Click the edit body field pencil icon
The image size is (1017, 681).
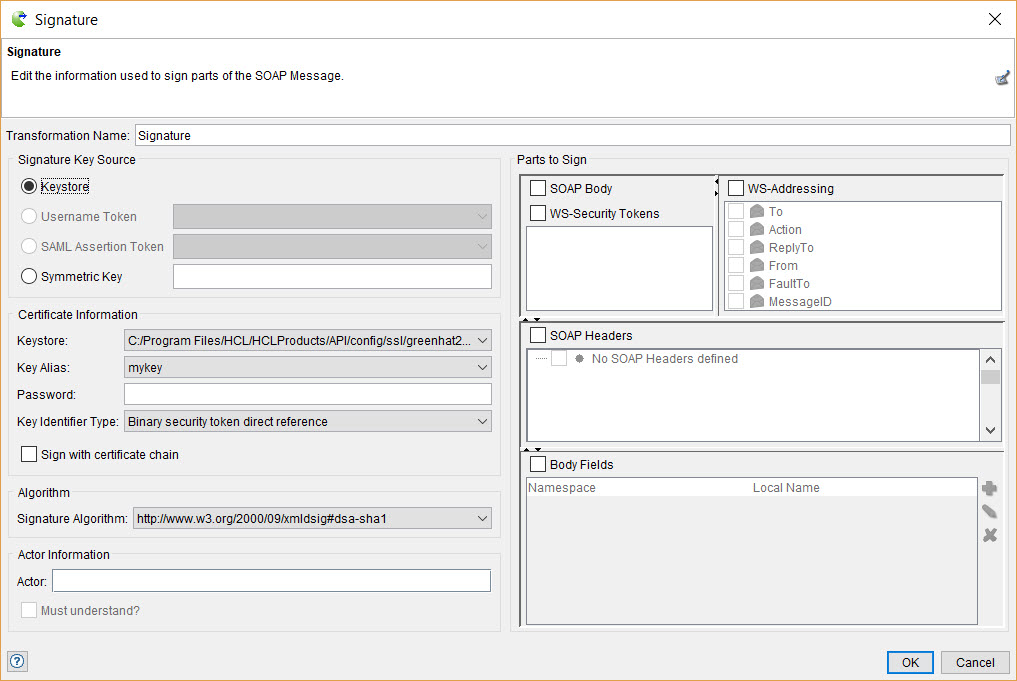[989, 512]
